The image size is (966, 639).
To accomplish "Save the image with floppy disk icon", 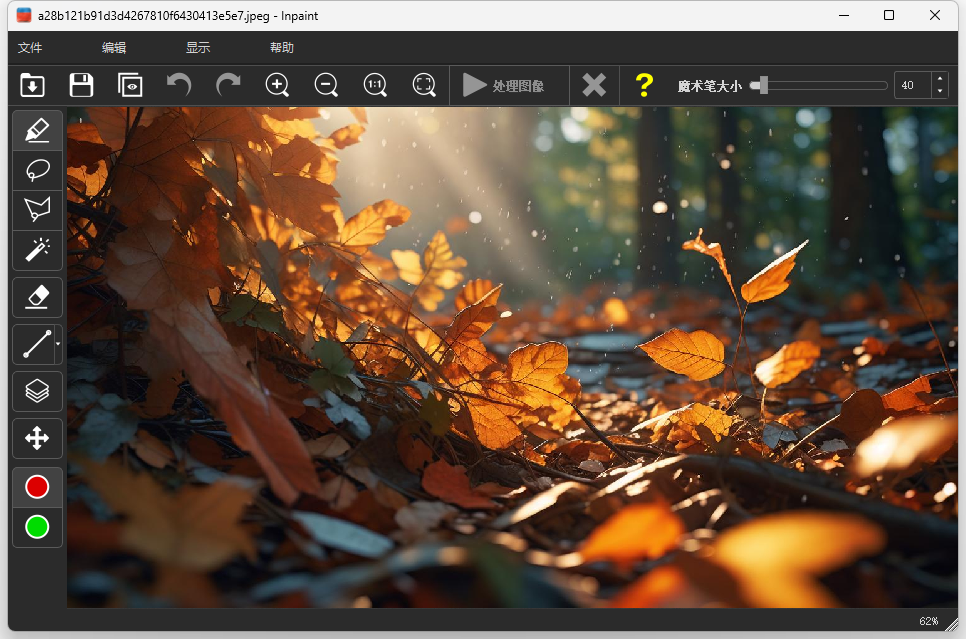I will (x=81, y=86).
